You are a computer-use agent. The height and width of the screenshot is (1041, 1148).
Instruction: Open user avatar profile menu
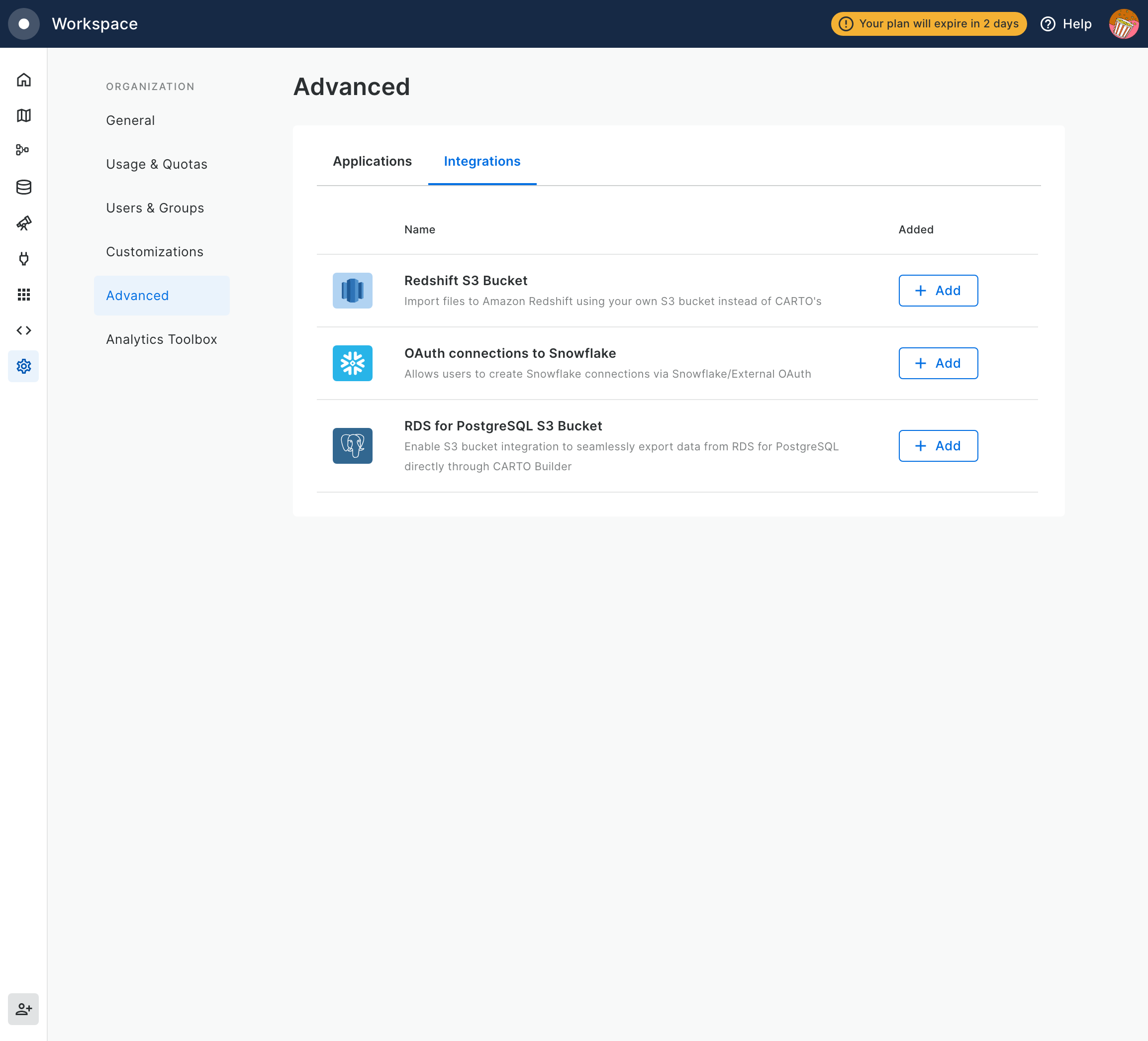pos(1123,24)
